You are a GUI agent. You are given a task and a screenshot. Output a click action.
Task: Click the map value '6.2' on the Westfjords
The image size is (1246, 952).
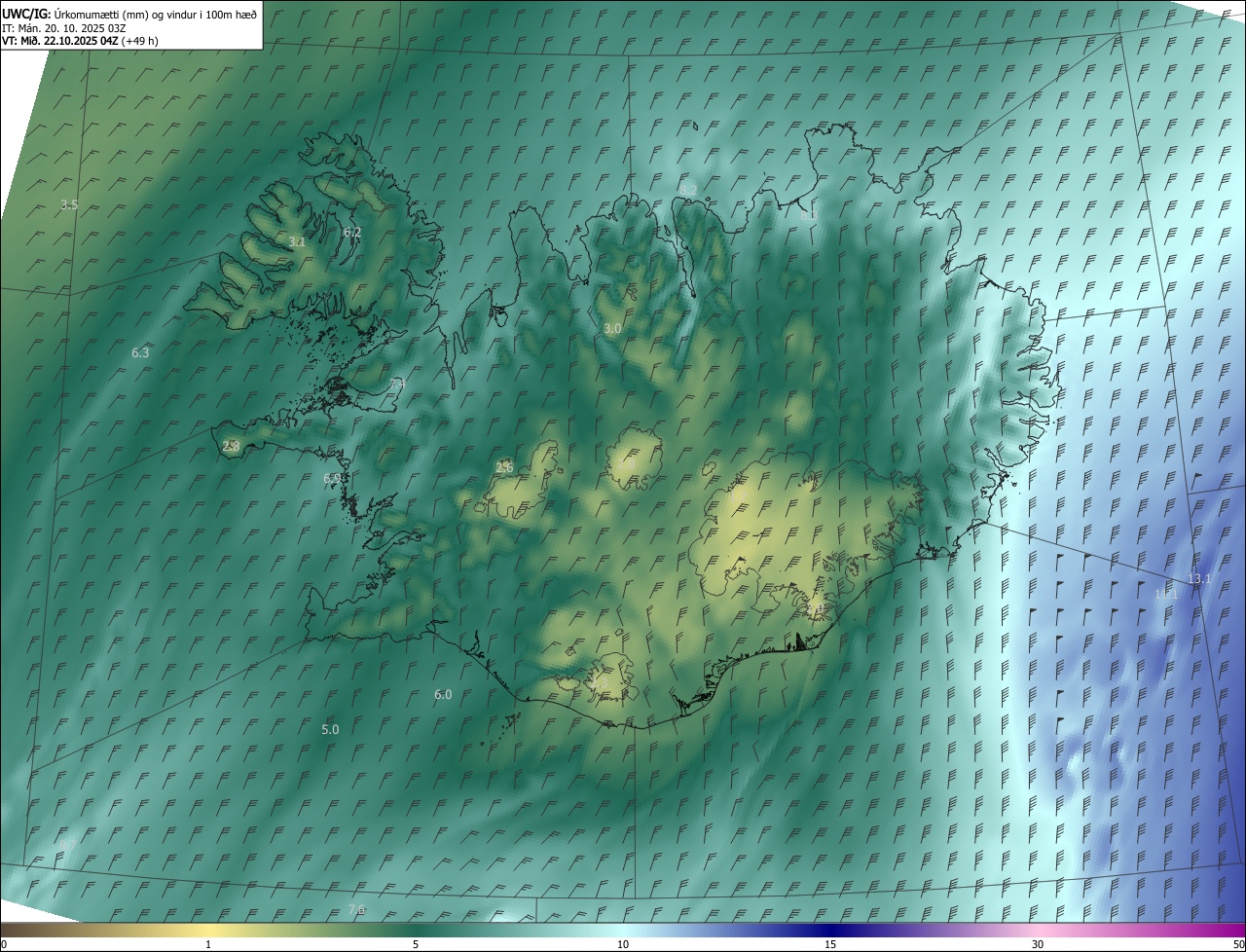pyautogui.click(x=352, y=232)
